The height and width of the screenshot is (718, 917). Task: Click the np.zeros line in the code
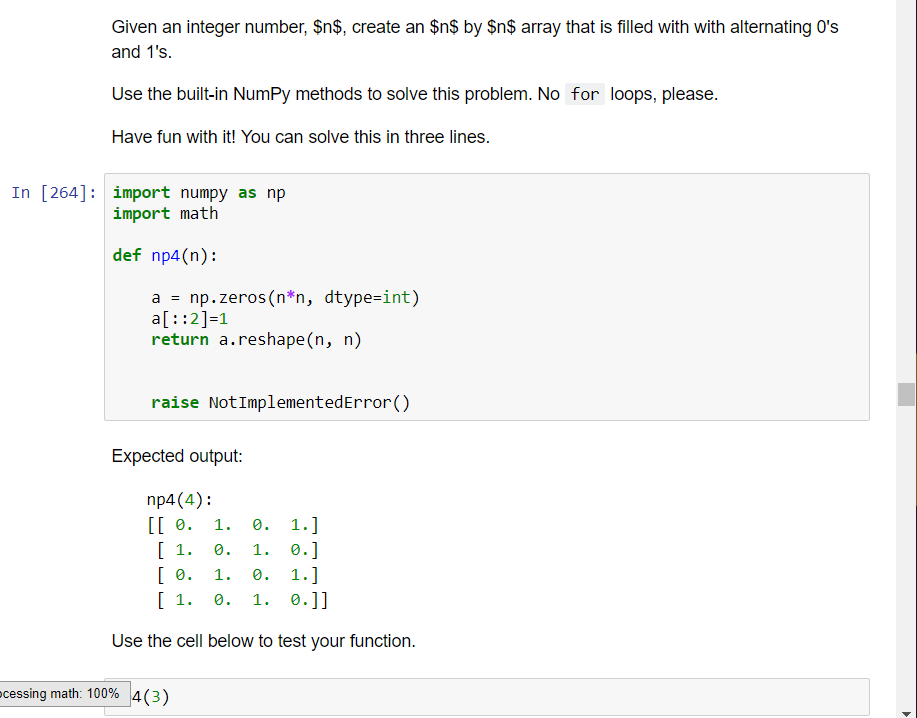pyautogui.click(x=285, y=297)
